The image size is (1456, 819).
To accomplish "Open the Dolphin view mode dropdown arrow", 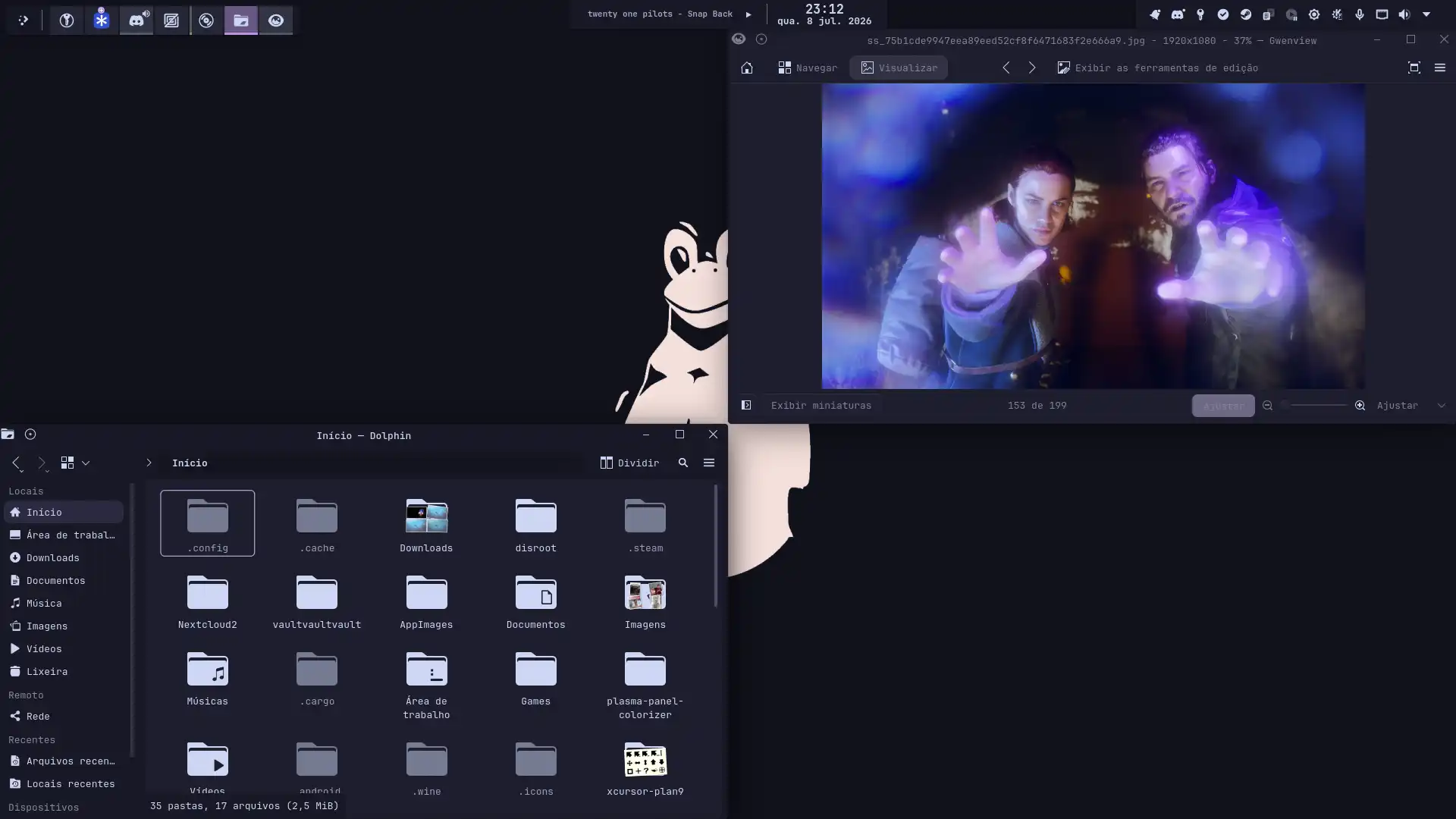I will [x=86, y=463].
